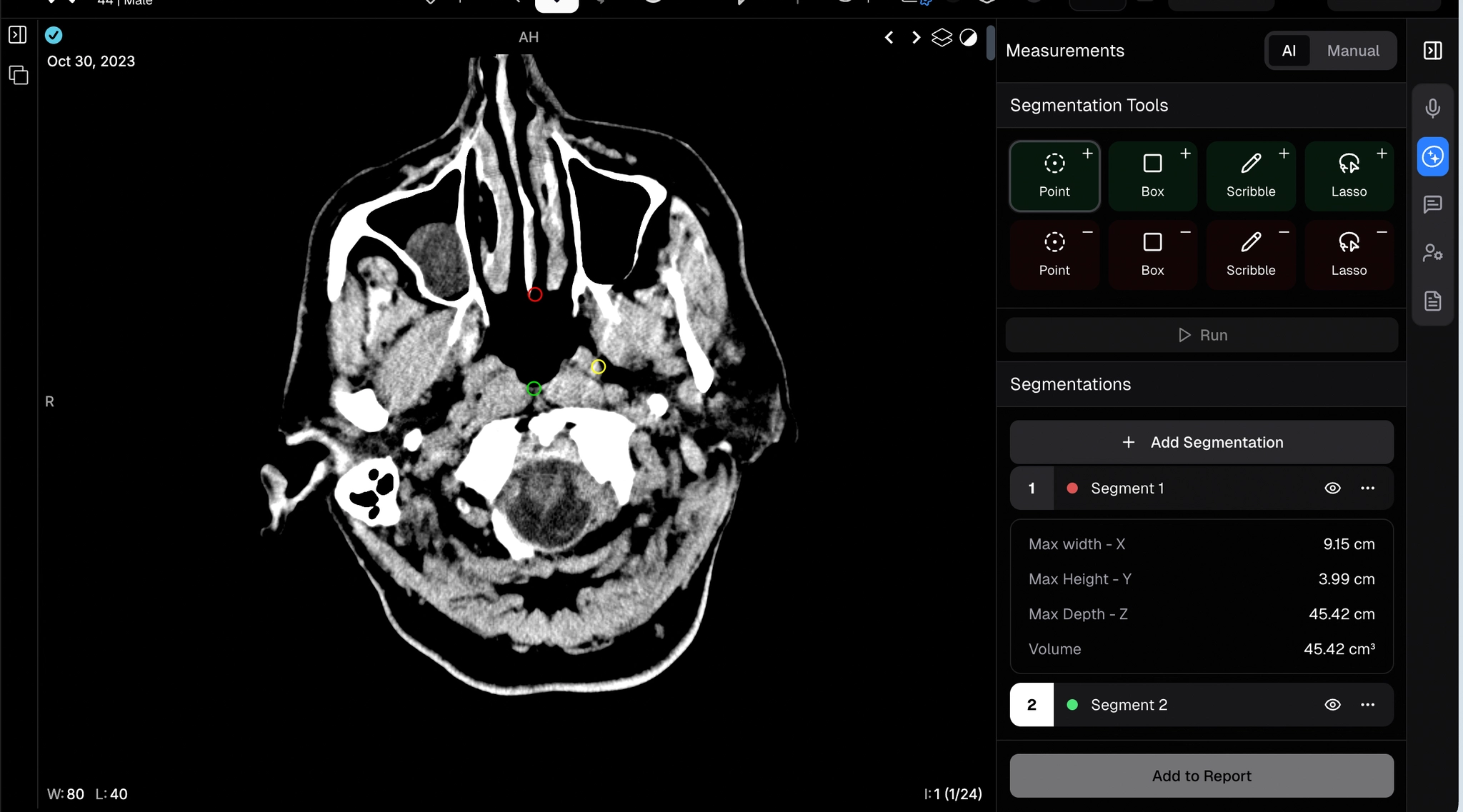Open the layers overlay icon

[x=942, y=37]
